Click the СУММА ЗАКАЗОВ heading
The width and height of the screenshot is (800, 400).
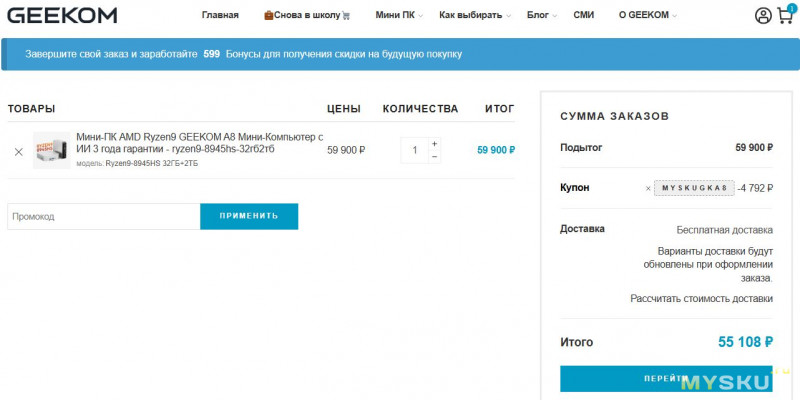point(614,116)
